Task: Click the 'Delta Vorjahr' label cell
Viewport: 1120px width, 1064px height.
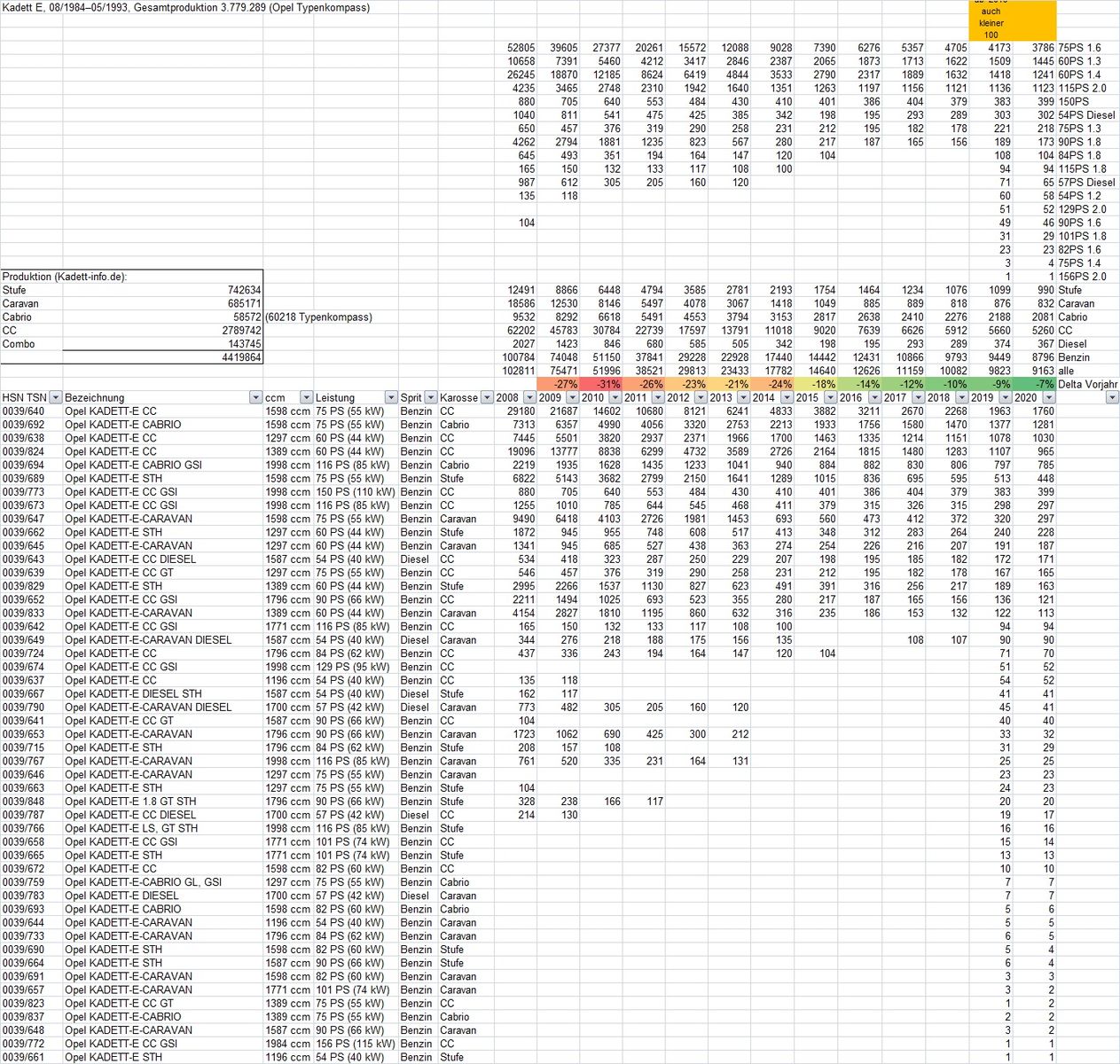Action: (1087, 385)
